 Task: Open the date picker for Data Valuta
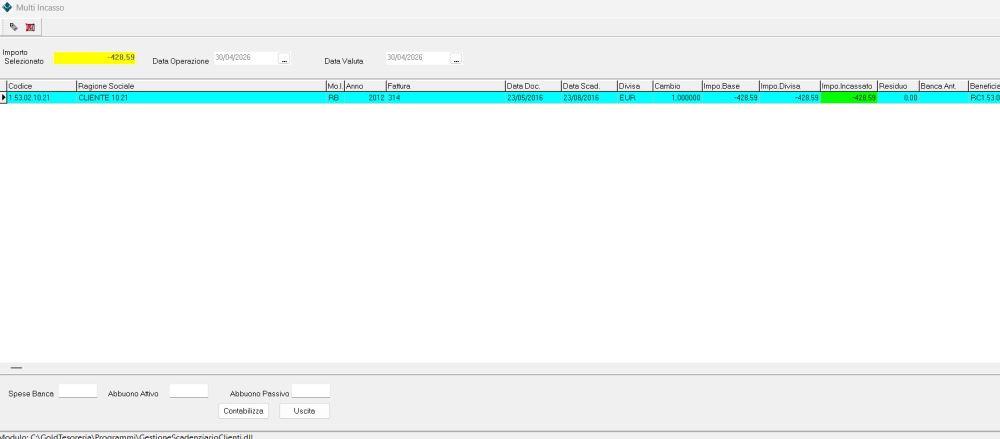coord(456,59)
